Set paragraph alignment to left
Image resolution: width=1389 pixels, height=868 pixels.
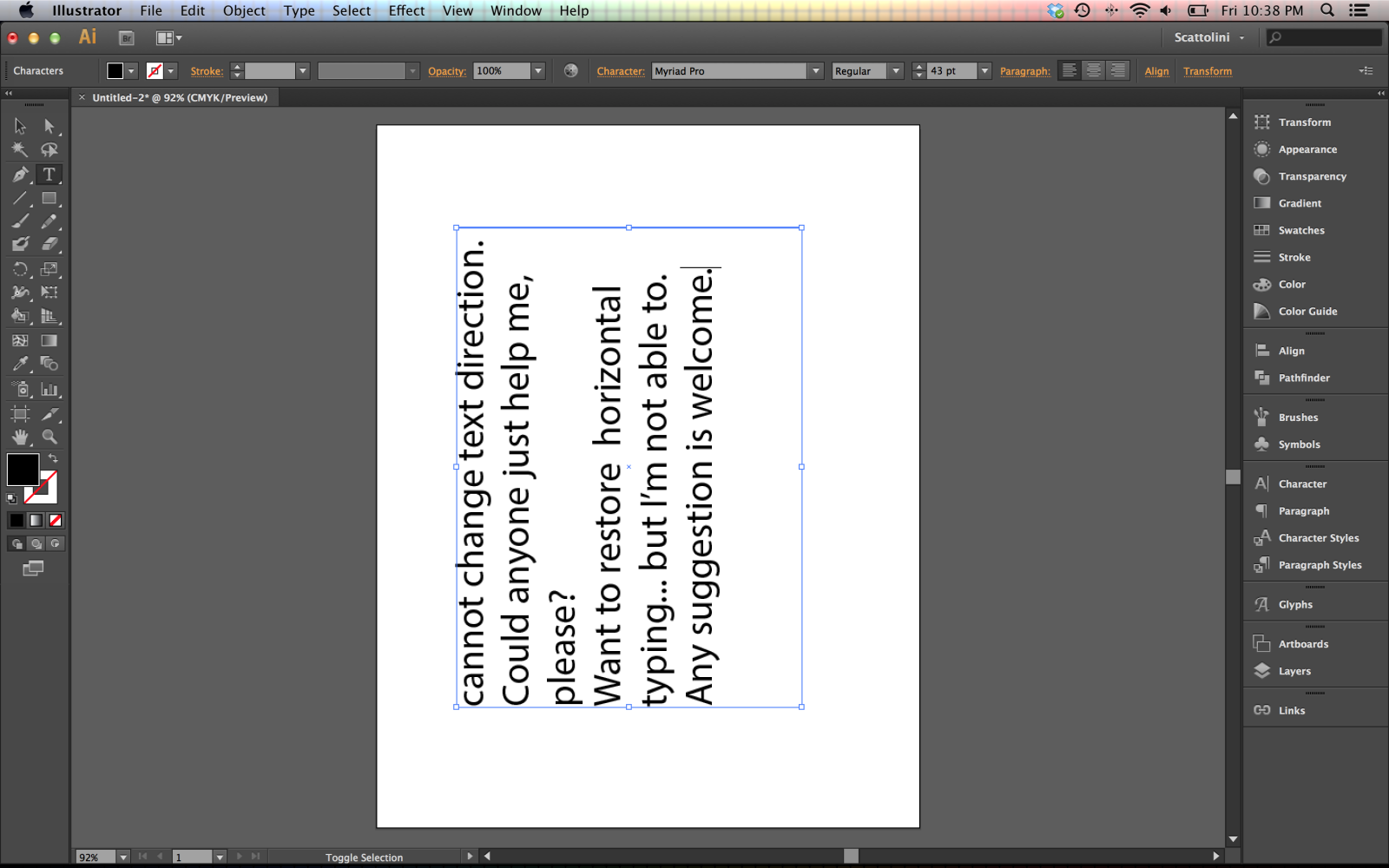tap(1070, 71)
